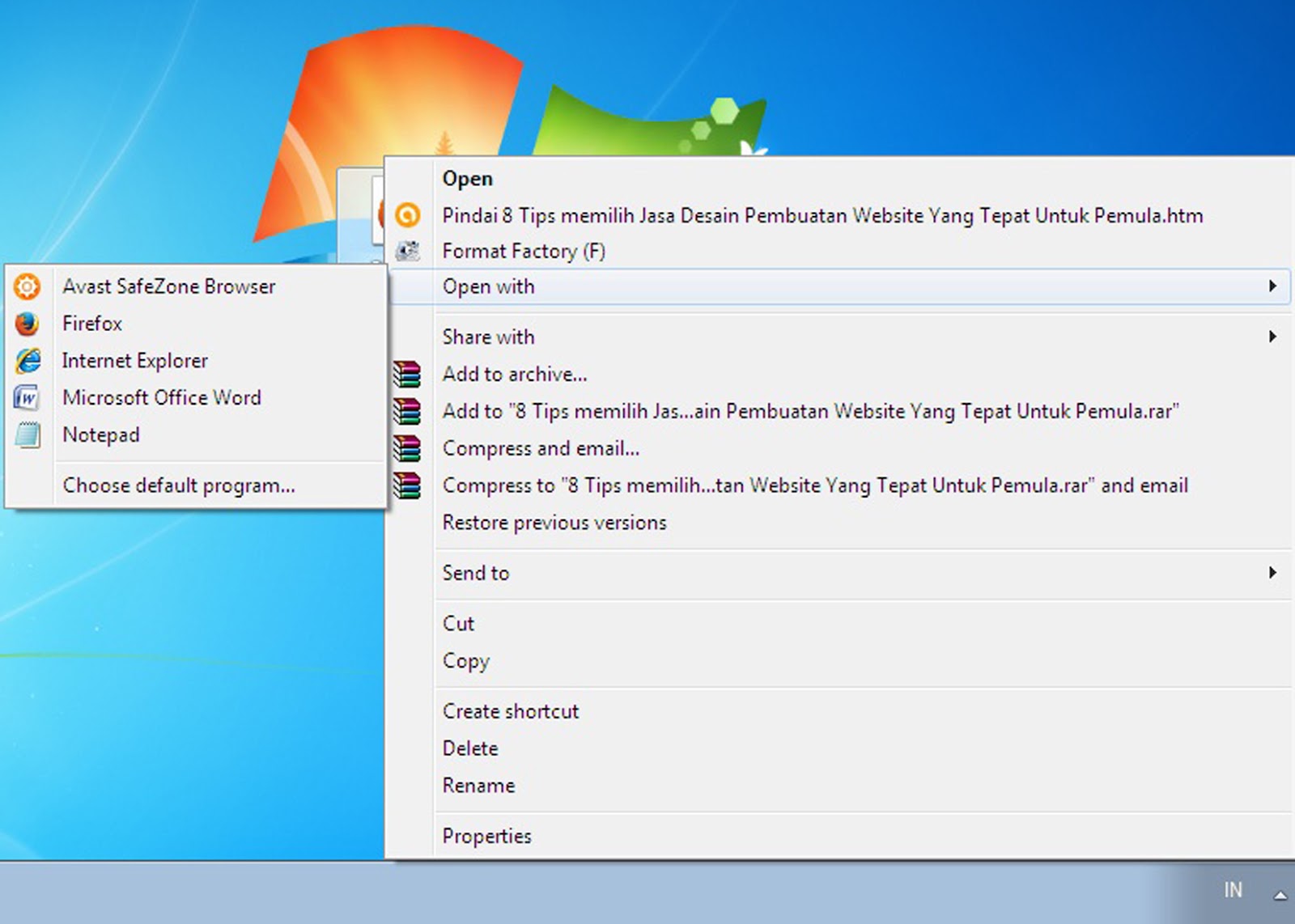The image size is (1295, 924).
Task: Open with Notepad
Action: pyautogui.click(x=196, y=435)
